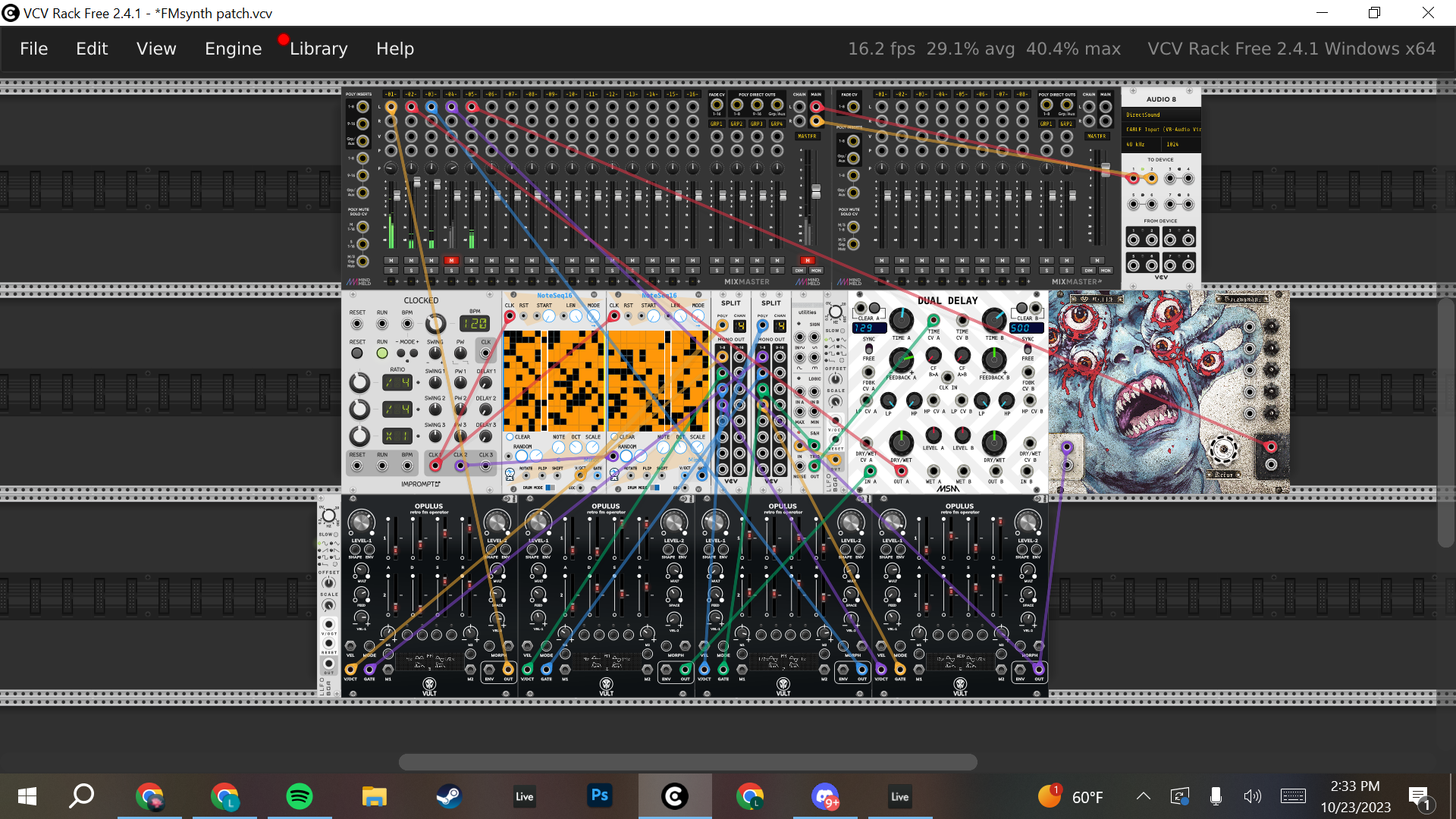
Task: Click the vertical rack scrollbar
Action: [1445, 422]
